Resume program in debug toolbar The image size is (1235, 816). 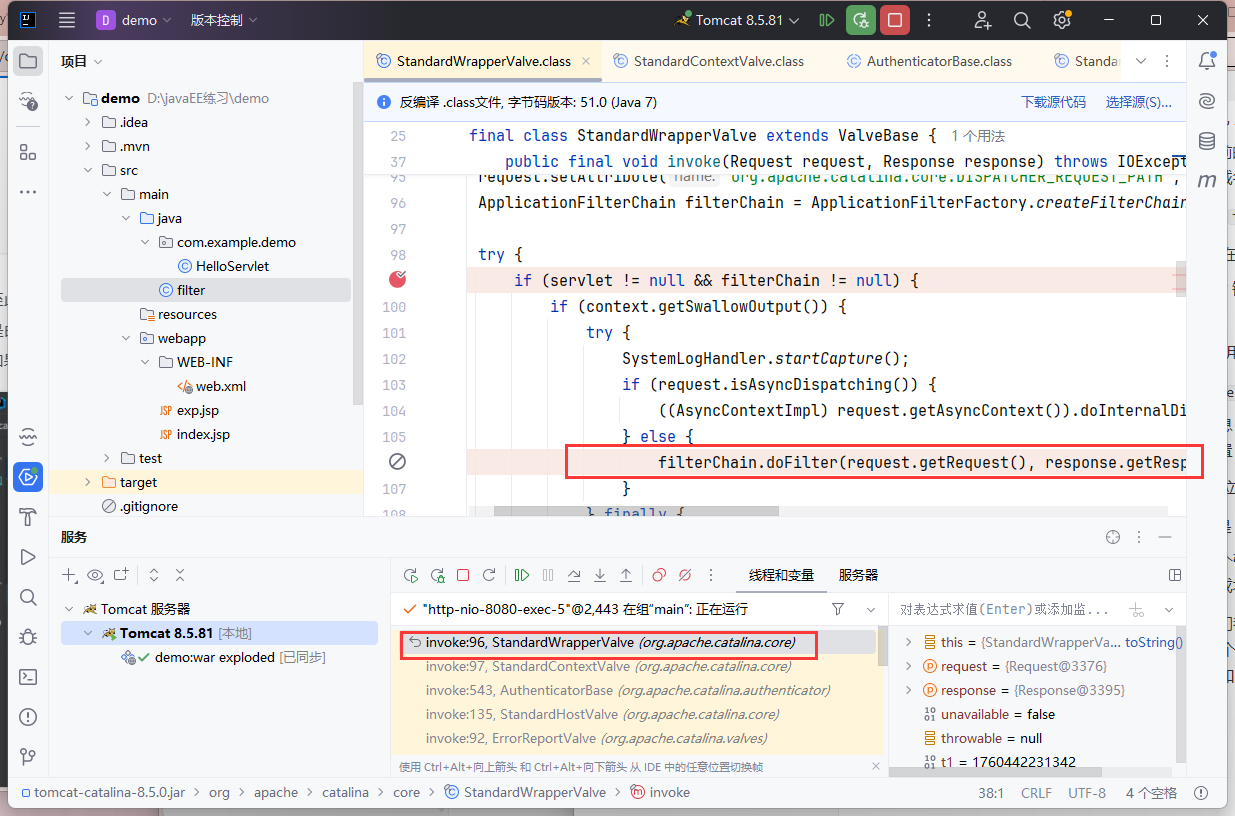pyautogui.click(x=522, y=575)
